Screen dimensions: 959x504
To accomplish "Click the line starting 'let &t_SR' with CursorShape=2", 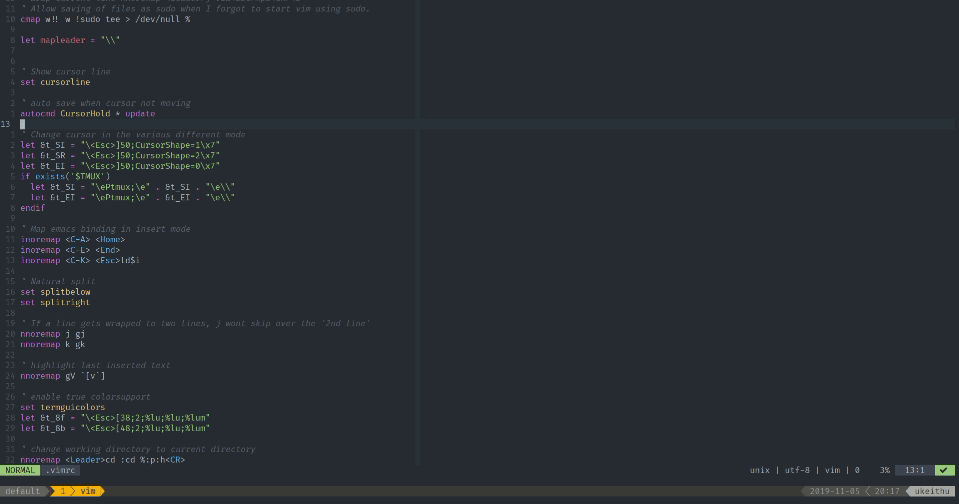I will (x=120, y=155).
